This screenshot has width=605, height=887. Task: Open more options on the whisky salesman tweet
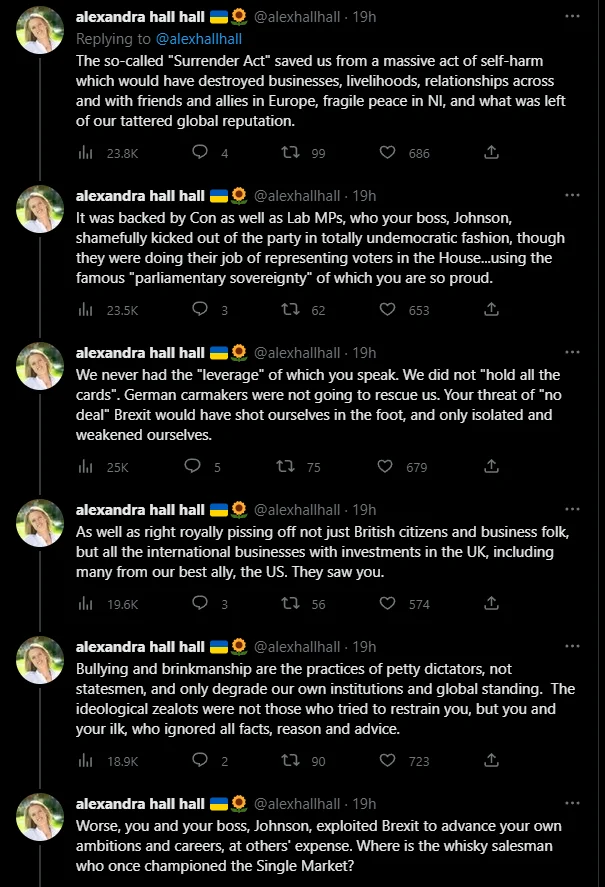[572, 803]
